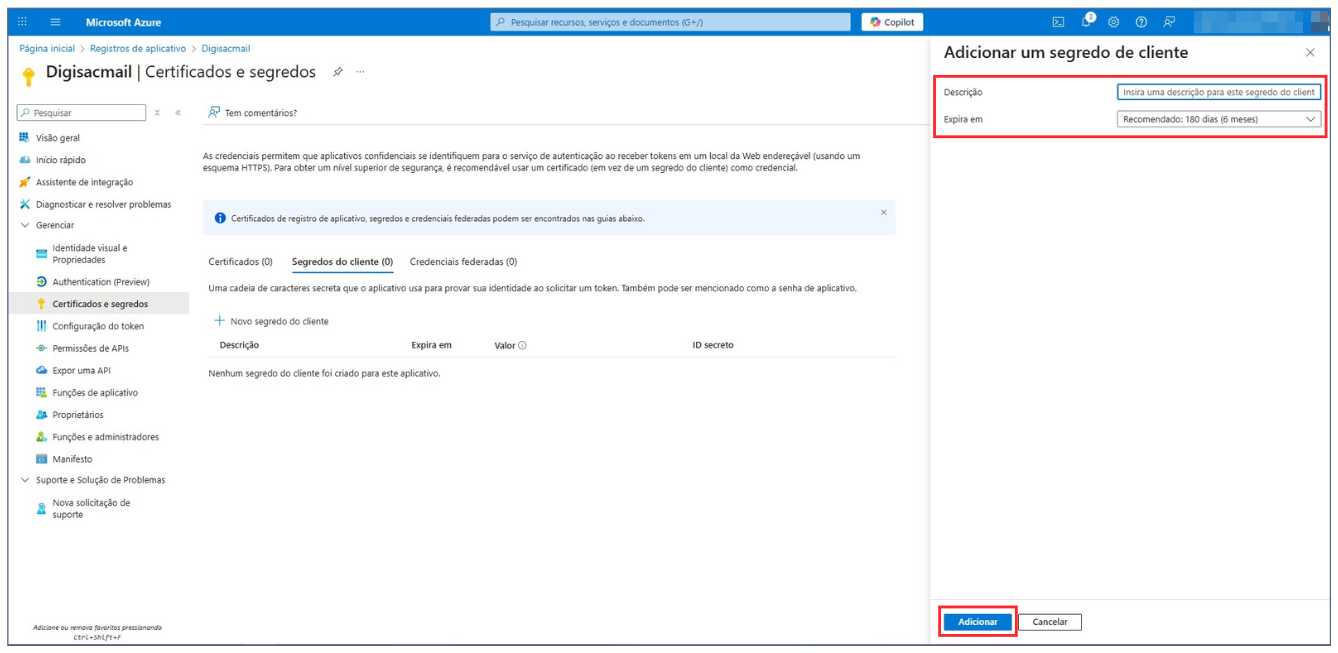Open the Azure Cloud Shell icon
The width and height of the screenshot is (1338, 653).
(x=1058, y=22)
